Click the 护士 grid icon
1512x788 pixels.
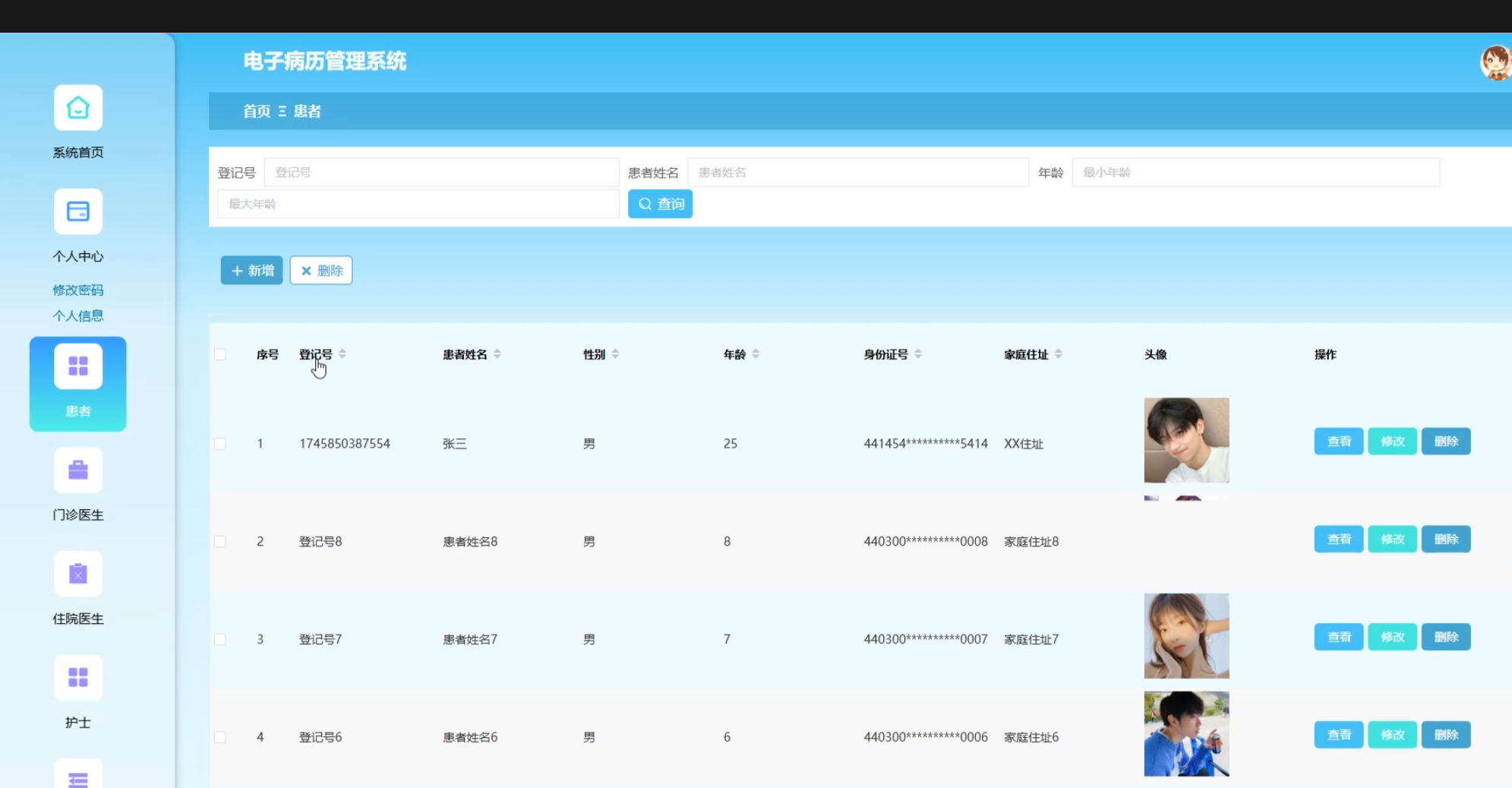point(77,677)
